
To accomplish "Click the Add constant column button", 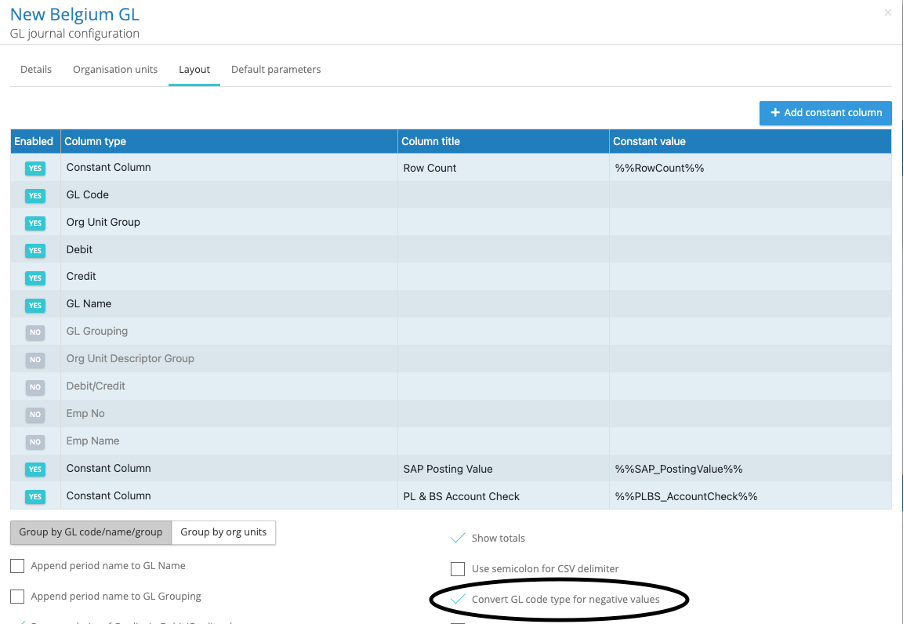I will pos(825,113).
